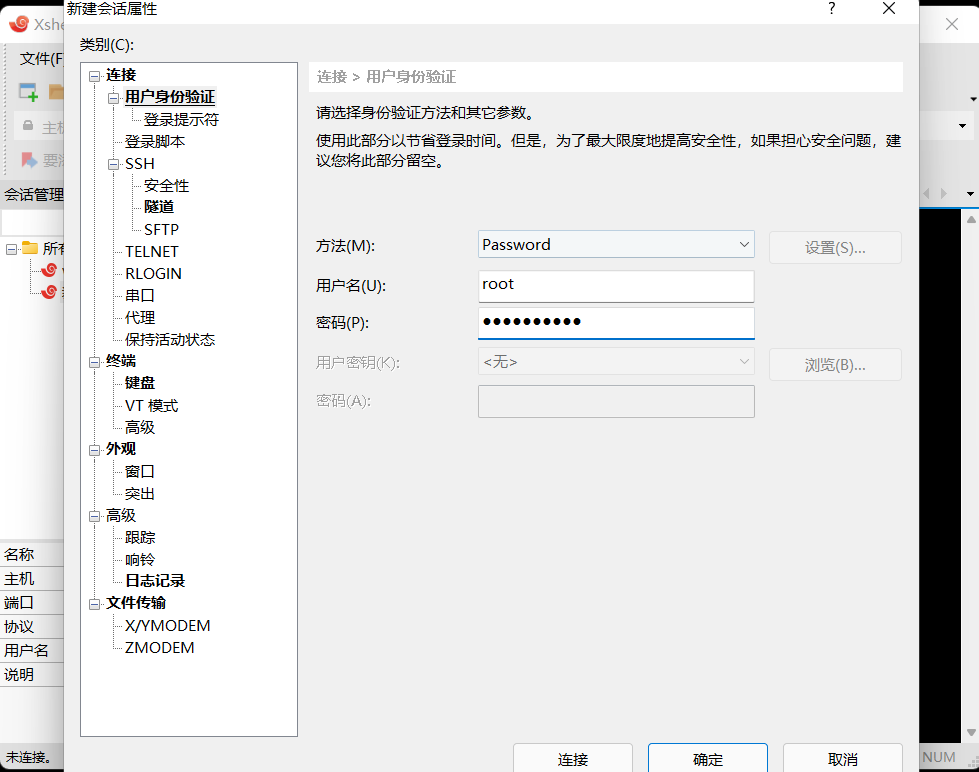Viewport: 979px width, 772px height.
Task: Collapse the 文件传输 tree node
Action: pos(94,604)
